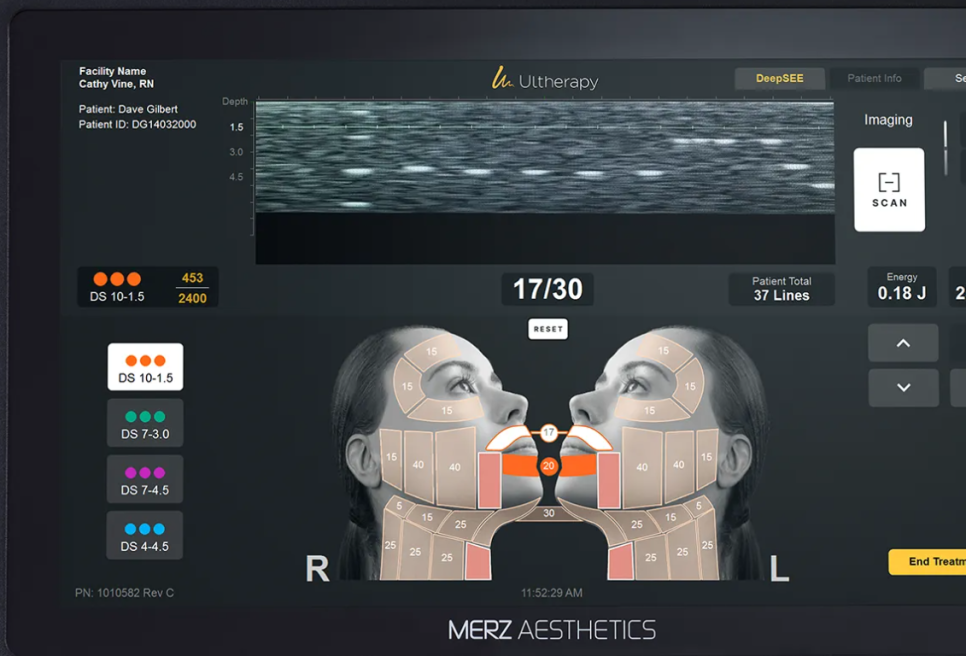Select the R face cheek region labeled 15
The image size is (966, 656).
[x=391, y=457]
